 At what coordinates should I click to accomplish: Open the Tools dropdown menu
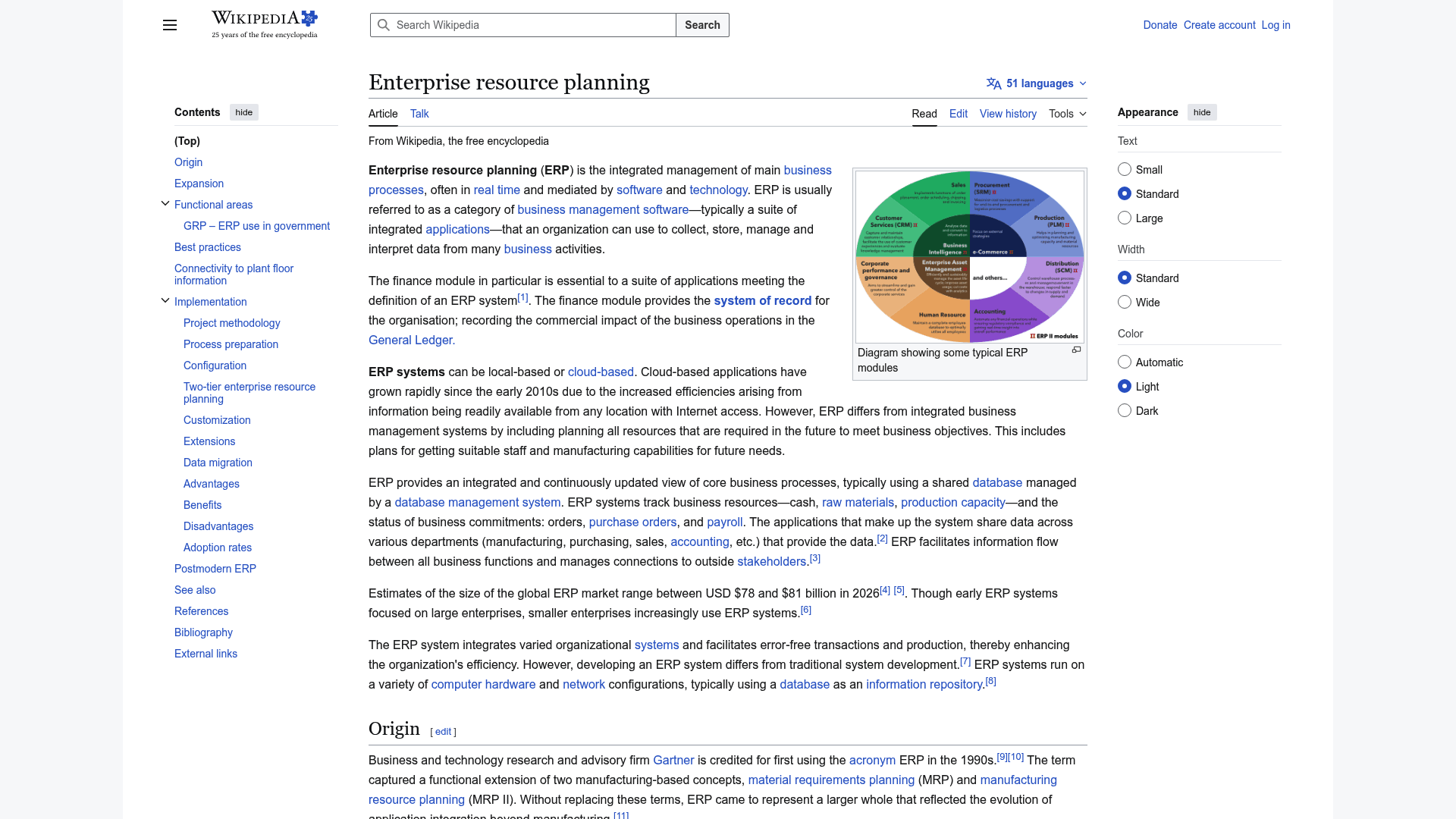click(1068, 114)
